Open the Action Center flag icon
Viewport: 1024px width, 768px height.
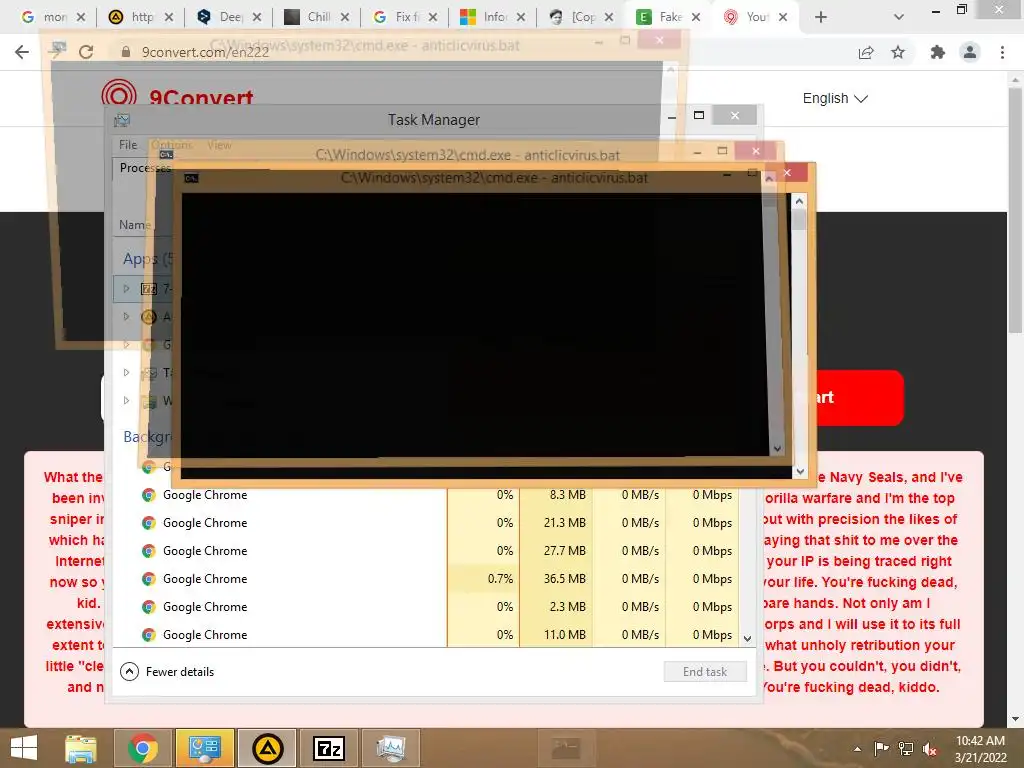click(881, 749)
